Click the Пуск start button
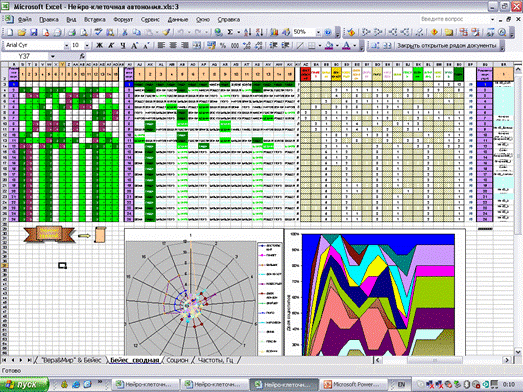The width and height of the screenshot is (523, 392). point(24,385)
